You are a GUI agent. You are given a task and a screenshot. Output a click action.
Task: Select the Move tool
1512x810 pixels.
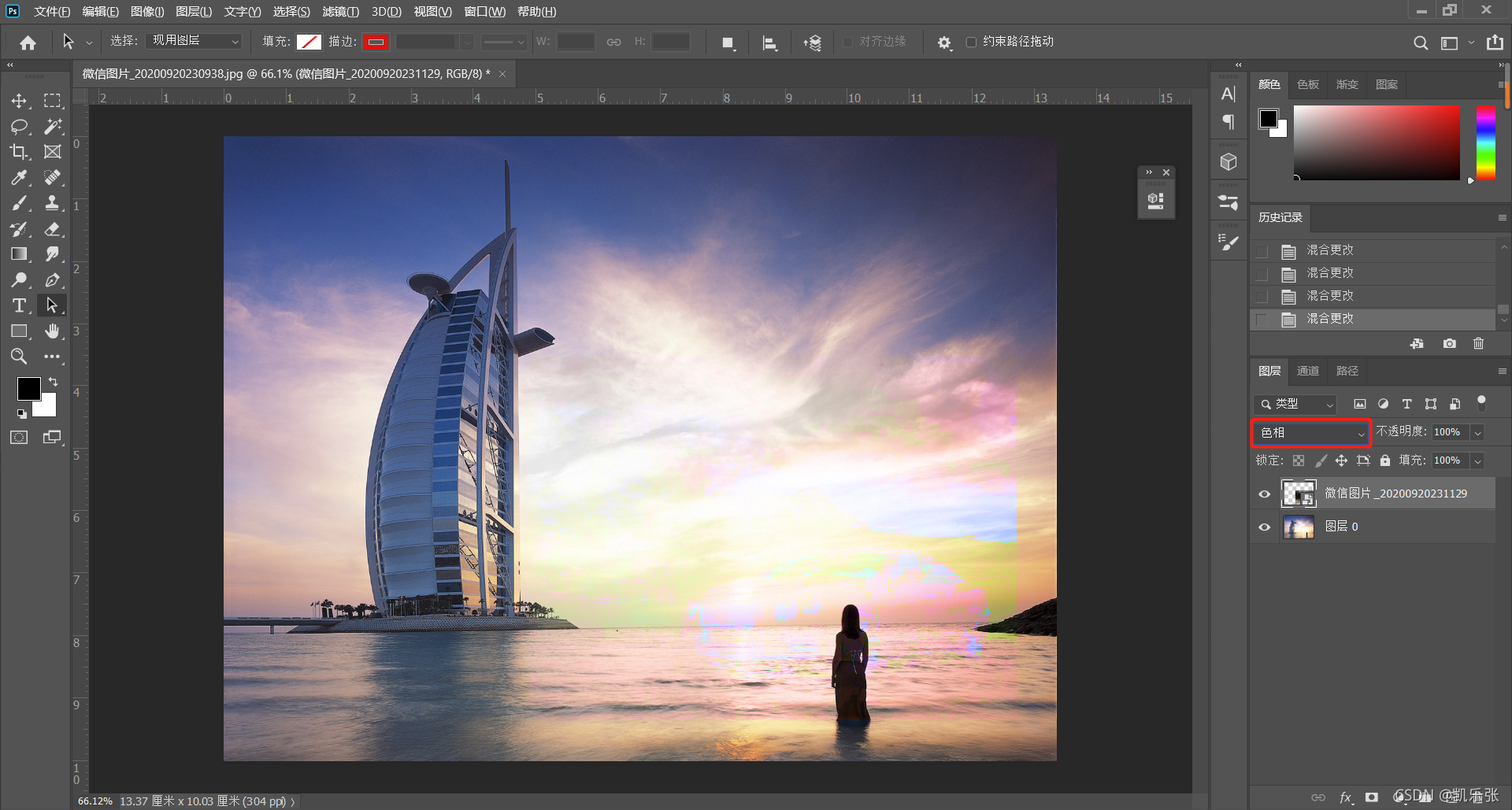click(19, 101)
